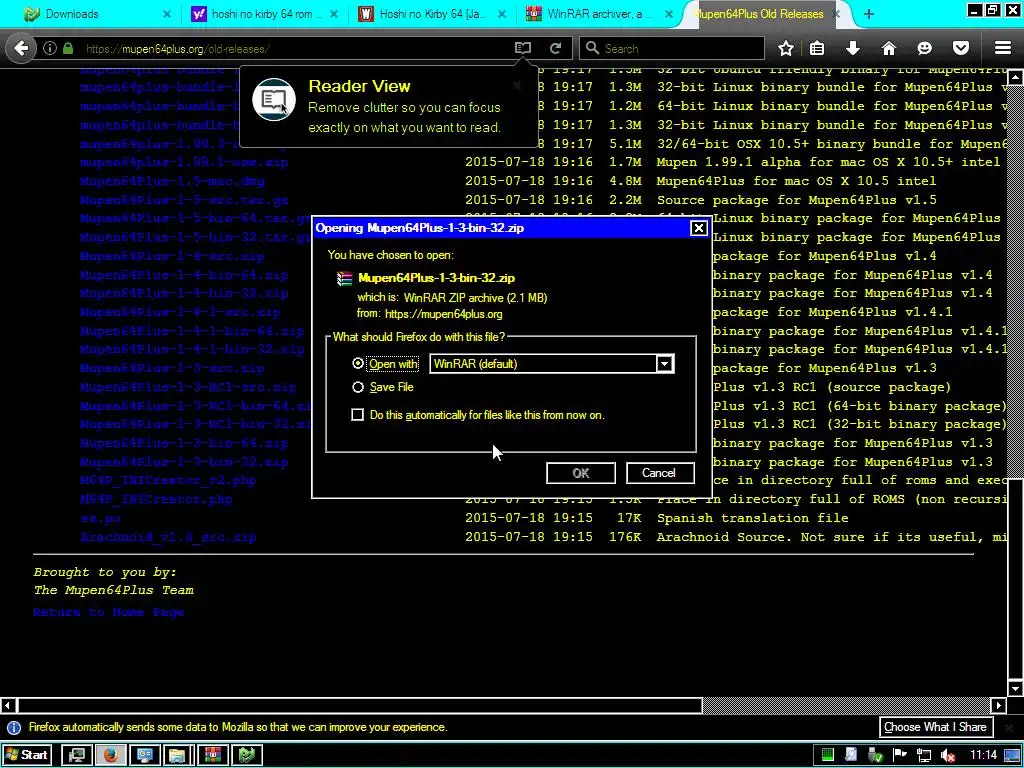Select the Open with radio button

pos(358,363)
